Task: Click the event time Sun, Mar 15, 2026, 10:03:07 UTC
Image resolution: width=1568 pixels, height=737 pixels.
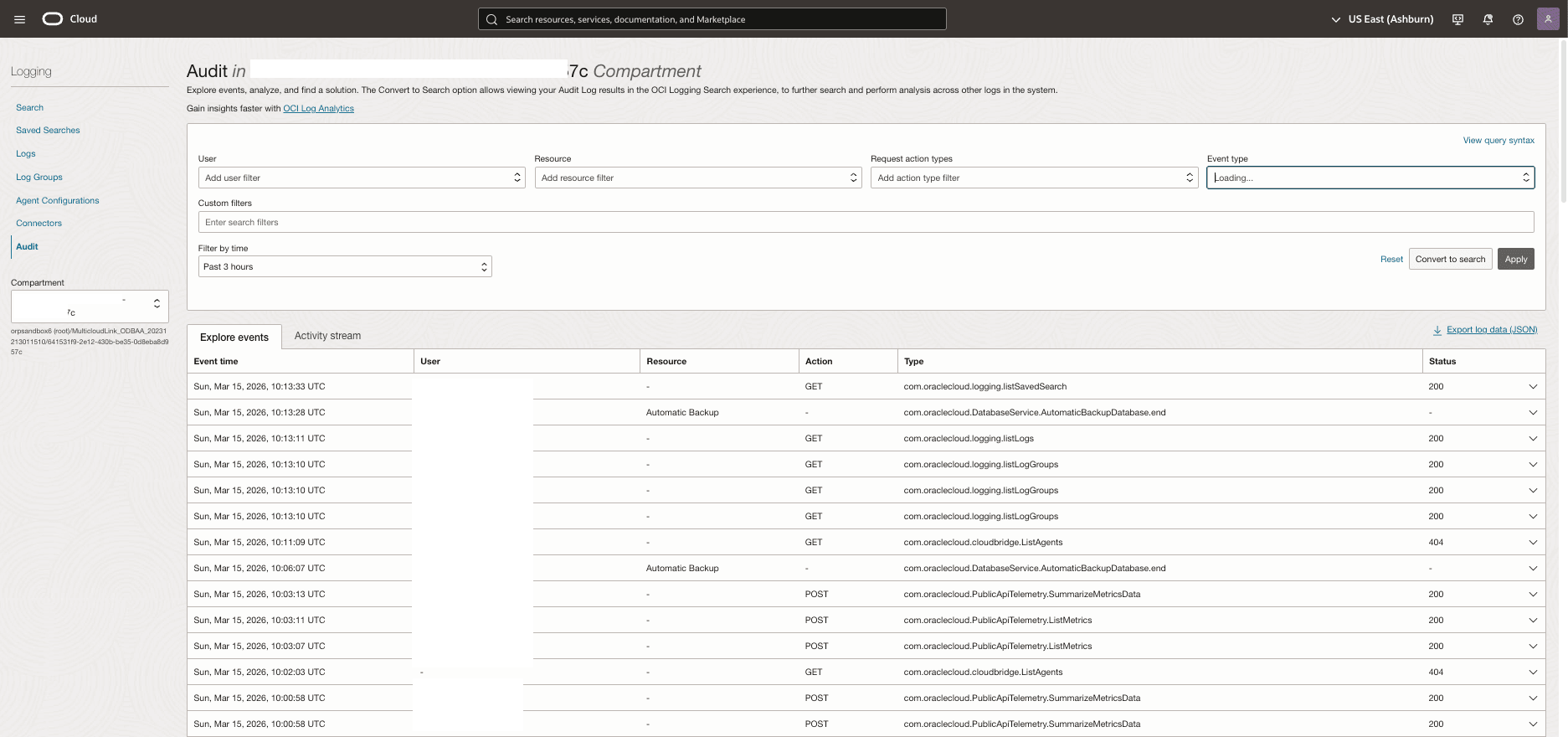Action: pyautogui.click(x=260, y=647)
